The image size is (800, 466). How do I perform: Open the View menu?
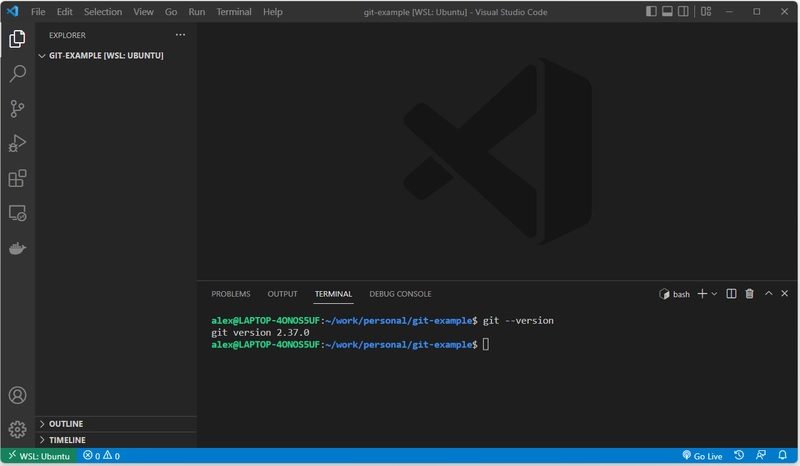click(143, 12)
